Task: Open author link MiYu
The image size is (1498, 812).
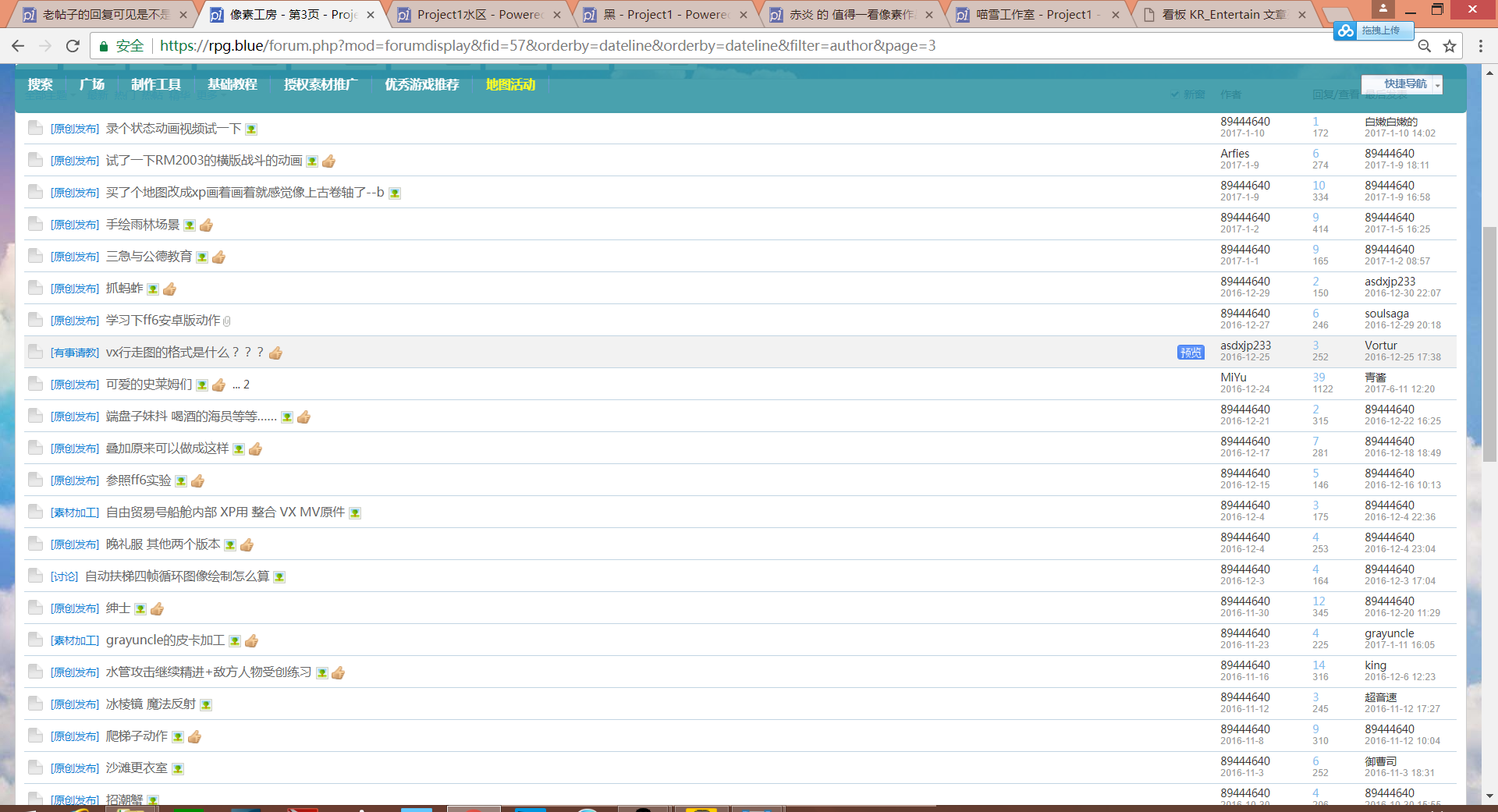Action: point(1234,378)
